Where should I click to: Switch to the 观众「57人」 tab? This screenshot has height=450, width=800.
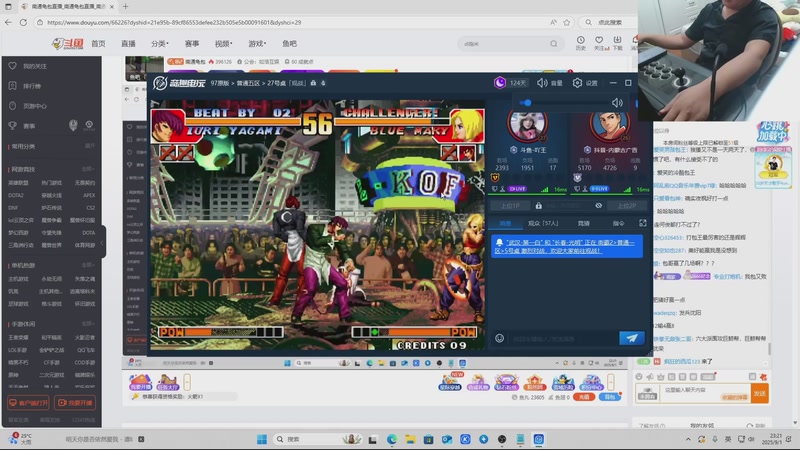[543, 223]
